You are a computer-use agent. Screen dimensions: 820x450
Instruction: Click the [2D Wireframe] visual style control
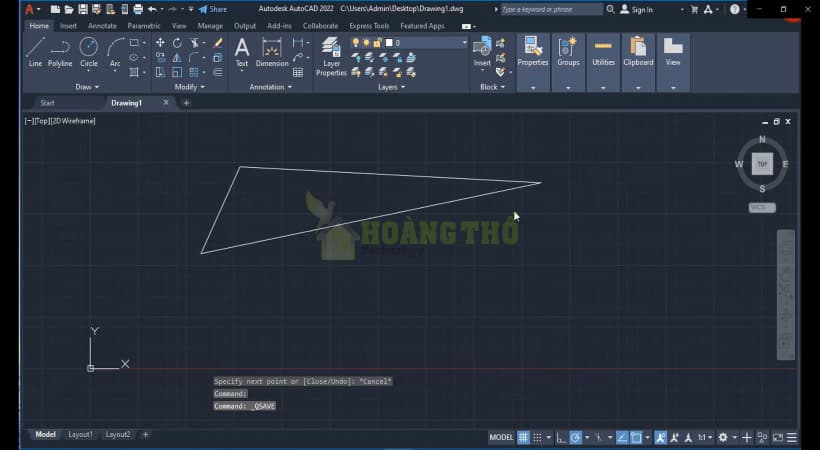[x=73, y=121]
